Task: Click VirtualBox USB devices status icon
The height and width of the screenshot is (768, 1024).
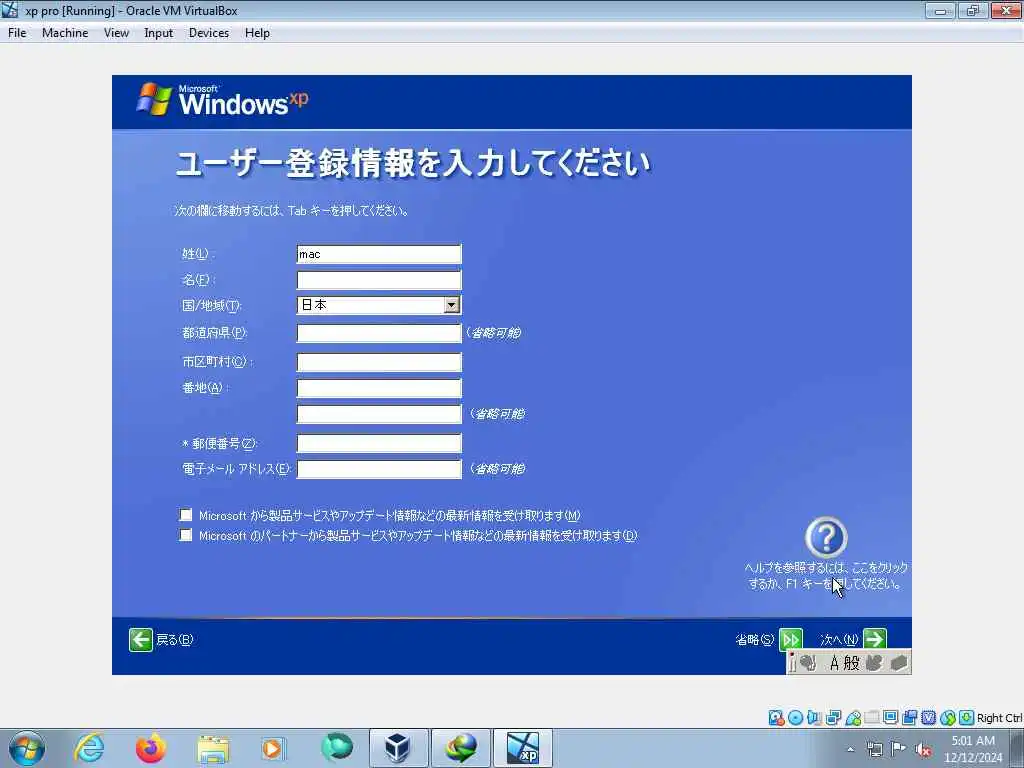Action: [852, 718]
